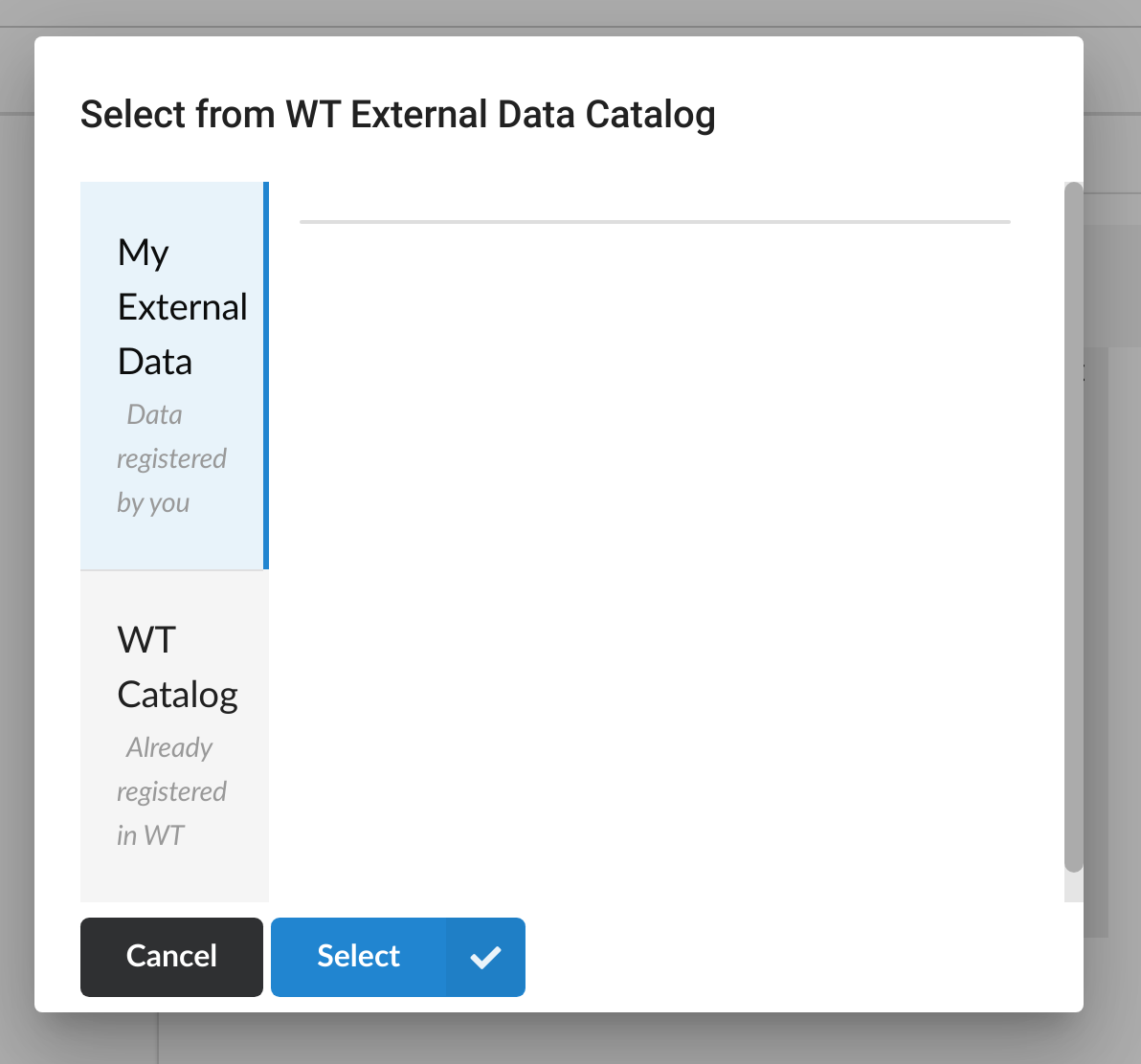Click the scrollbar thumb on the right

coord(1072,526)
